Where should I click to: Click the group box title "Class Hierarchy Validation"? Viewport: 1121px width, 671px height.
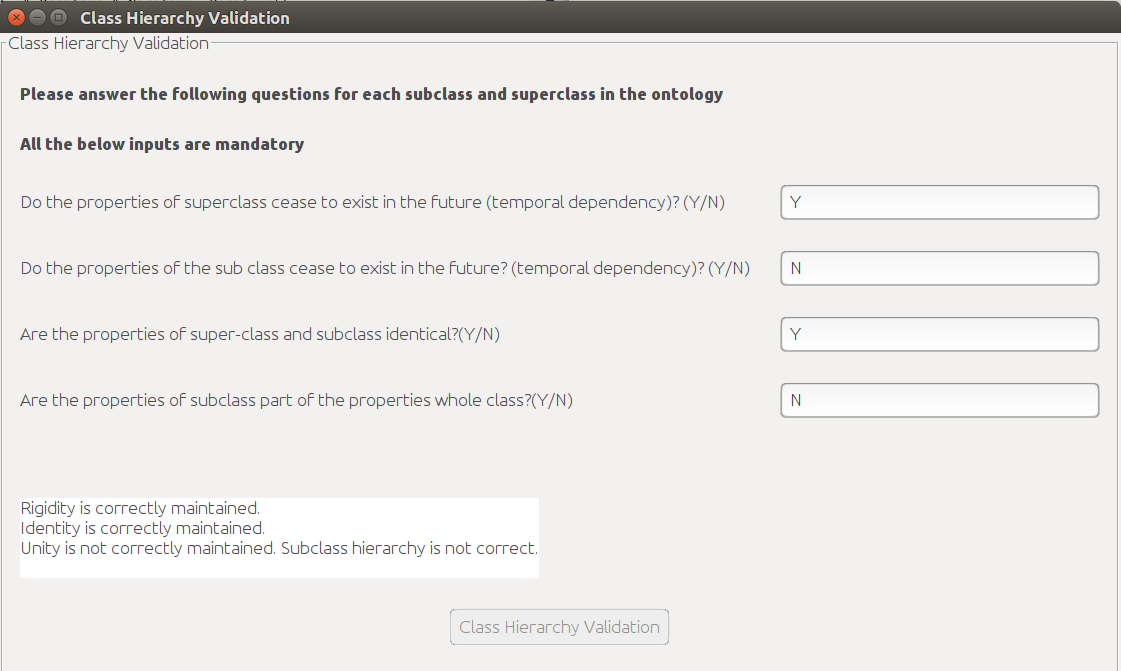[x=109, y=43]
